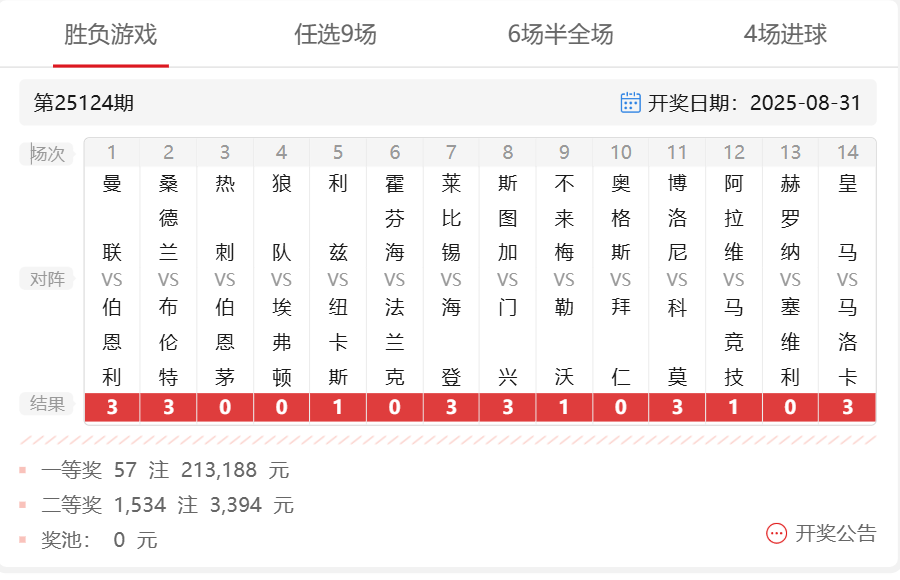Click the draw date 2025-08-31
The image size is (900, 580).
coord(805,103)
